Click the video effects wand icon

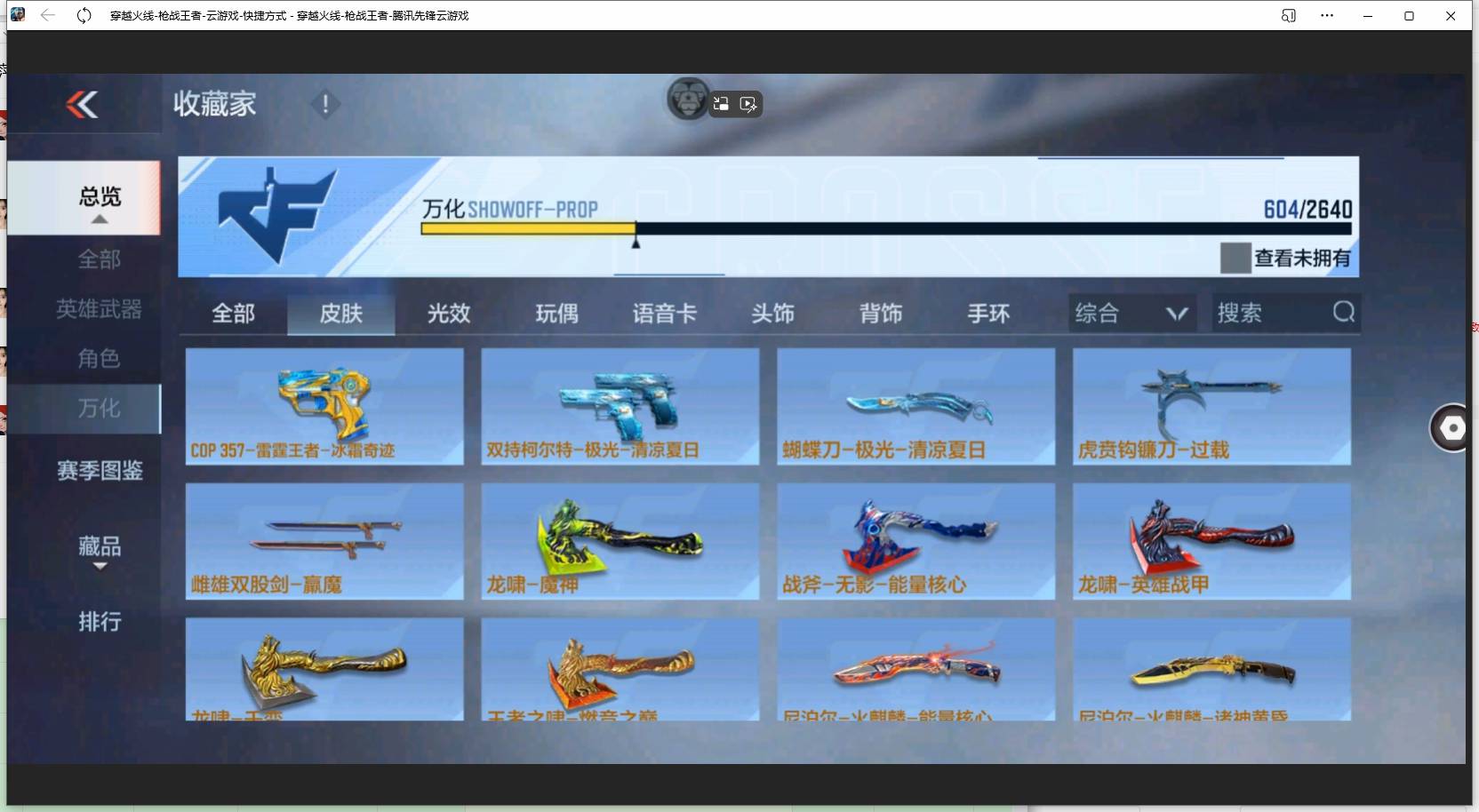pos(748,105)
